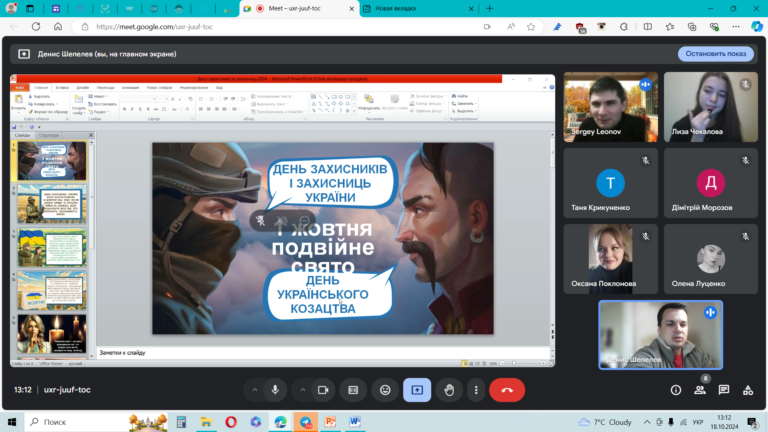Viewport: 768px width, 432px height.
Task: Open the Дизайн ribbon tab in PowerPoint
Action: pos(82,88)
